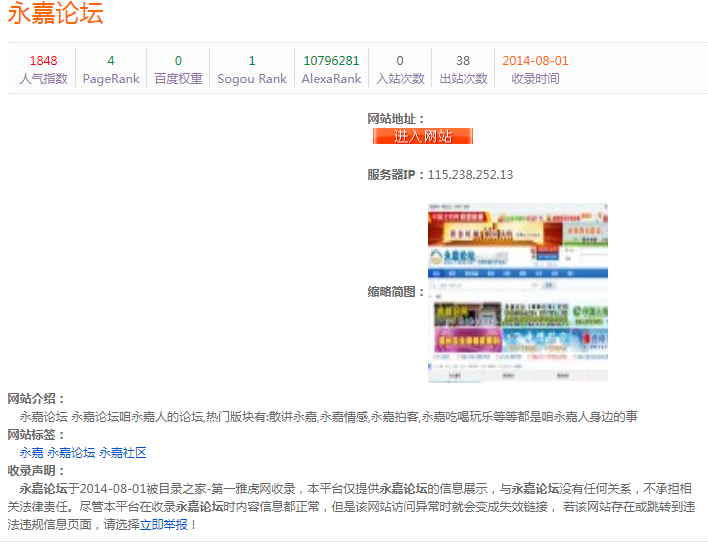Viewport: 708px width, 545px height.
Task: Select the 永嘉论坛 tag link under 网站标签
Action: (71, 452)
